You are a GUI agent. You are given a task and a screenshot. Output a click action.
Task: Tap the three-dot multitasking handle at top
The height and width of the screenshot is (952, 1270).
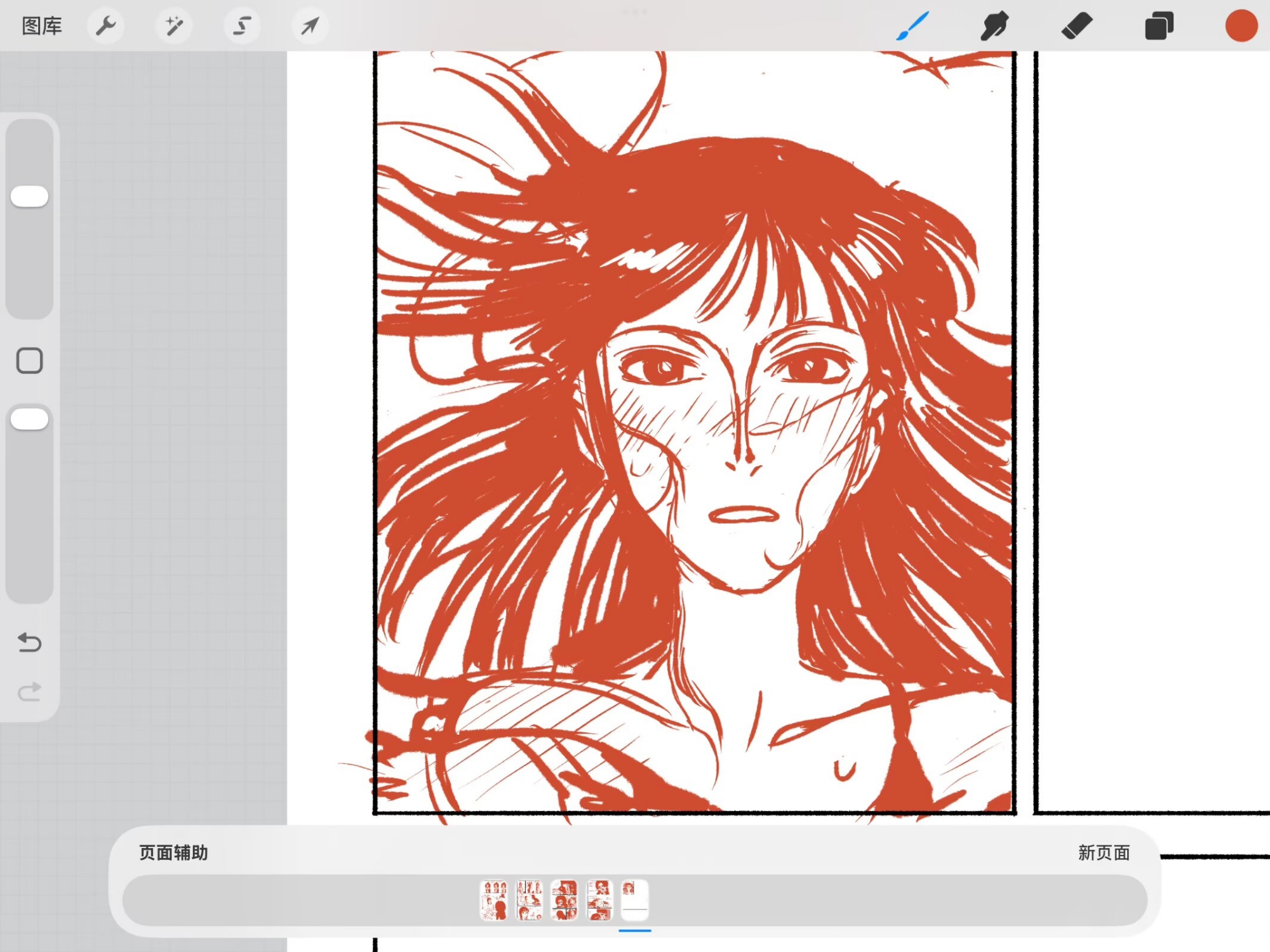click(x=634, y=11)
